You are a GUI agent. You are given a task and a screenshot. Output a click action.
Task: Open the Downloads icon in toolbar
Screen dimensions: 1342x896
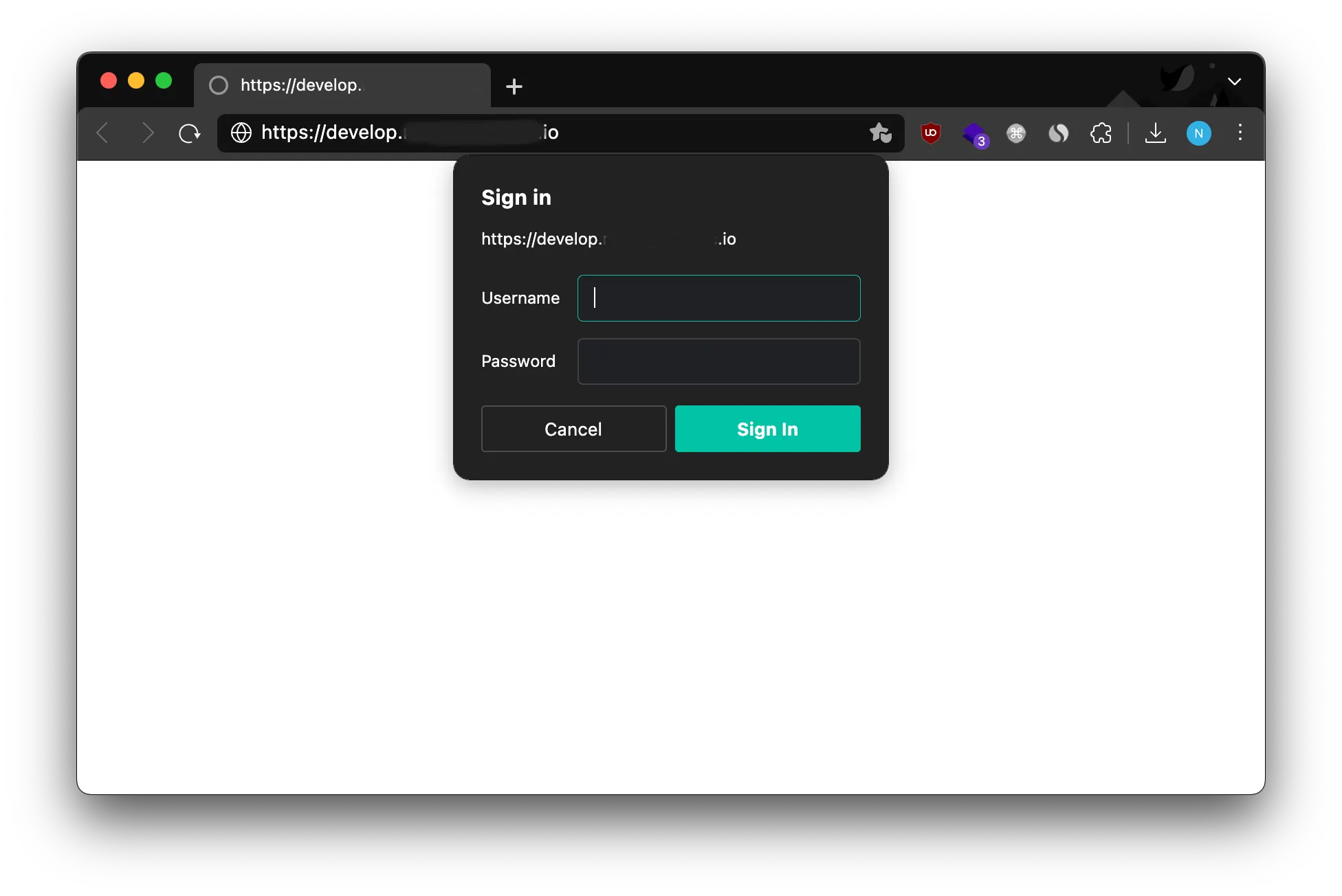[x=1155, y=133]
